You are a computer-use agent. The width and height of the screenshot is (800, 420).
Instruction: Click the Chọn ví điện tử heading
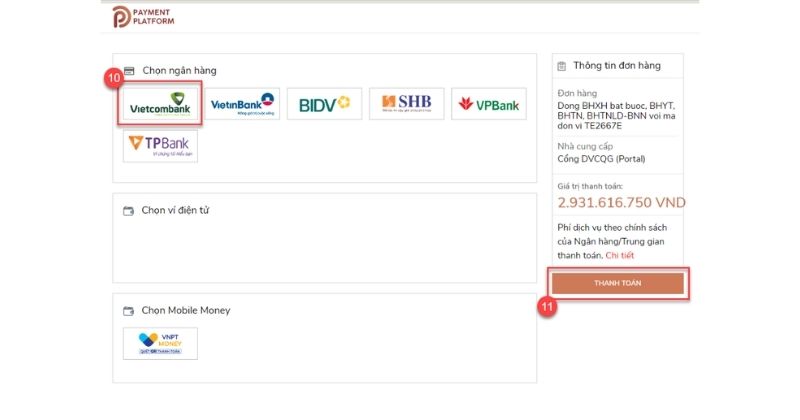pyautogui.click(x=175, y=210)
